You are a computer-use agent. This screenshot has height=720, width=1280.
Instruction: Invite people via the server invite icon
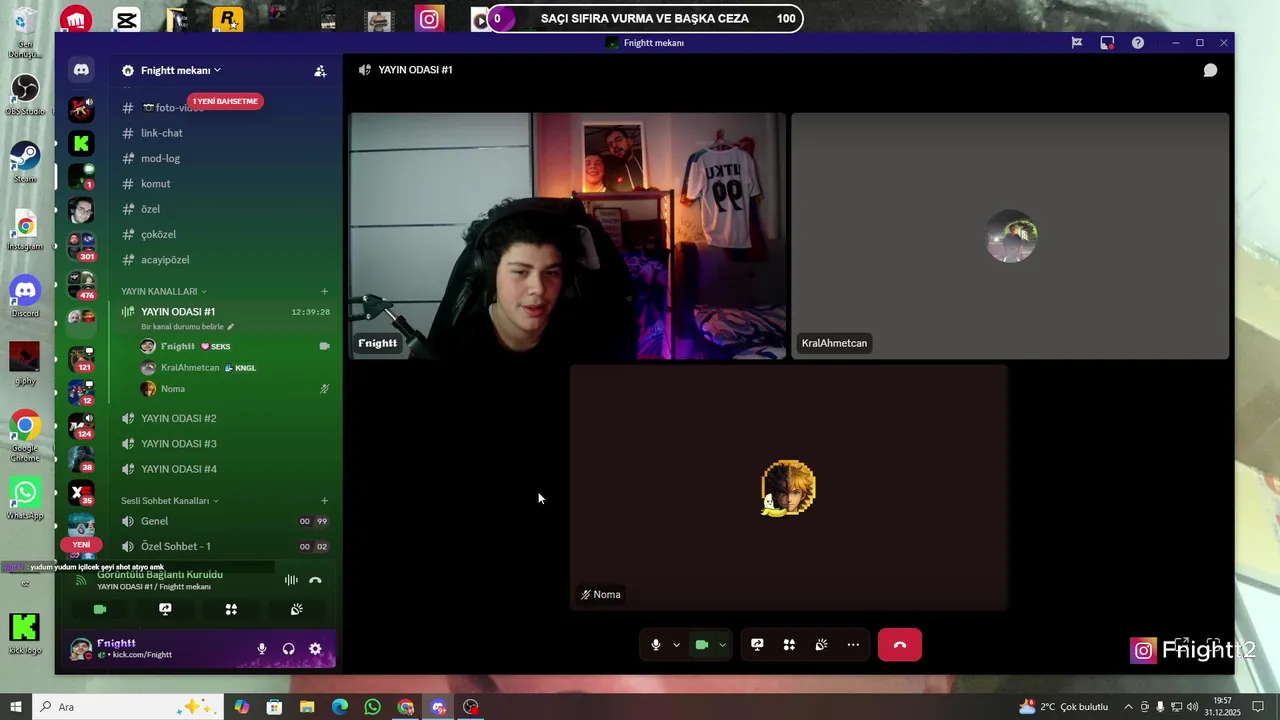(320, 71)
